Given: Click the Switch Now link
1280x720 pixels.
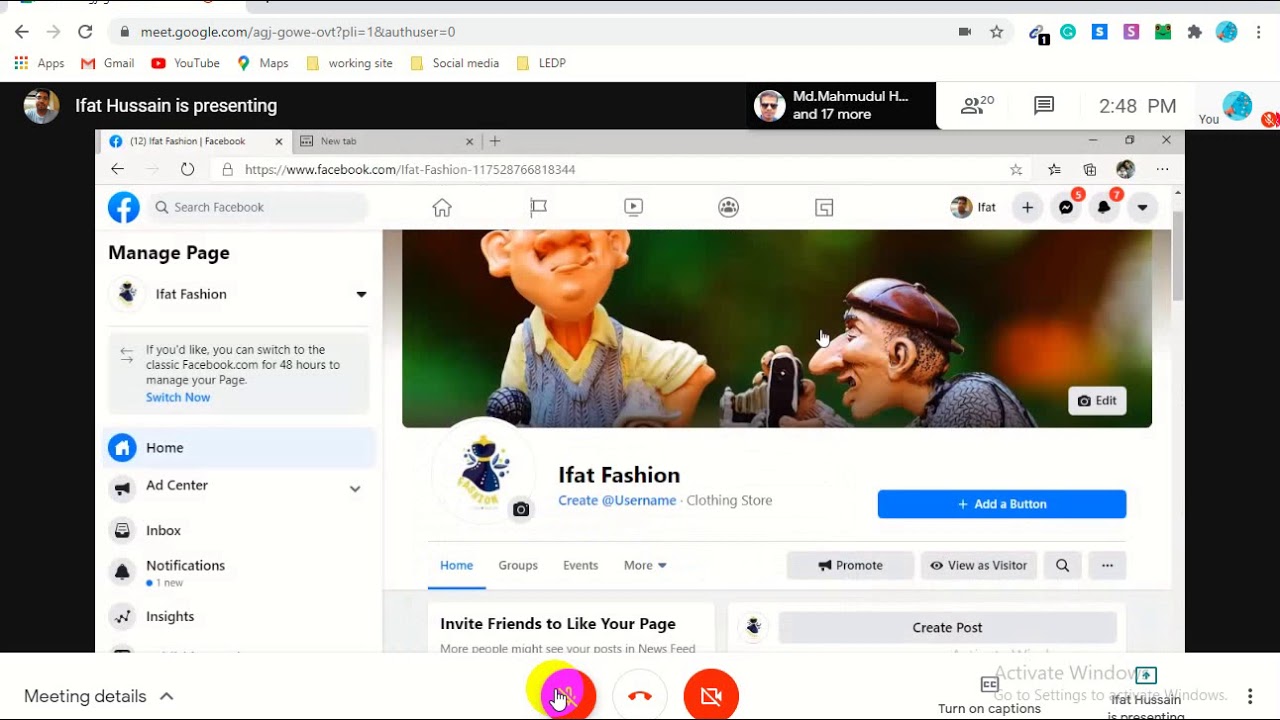Looking at the screenshot, I should (178, 397).
